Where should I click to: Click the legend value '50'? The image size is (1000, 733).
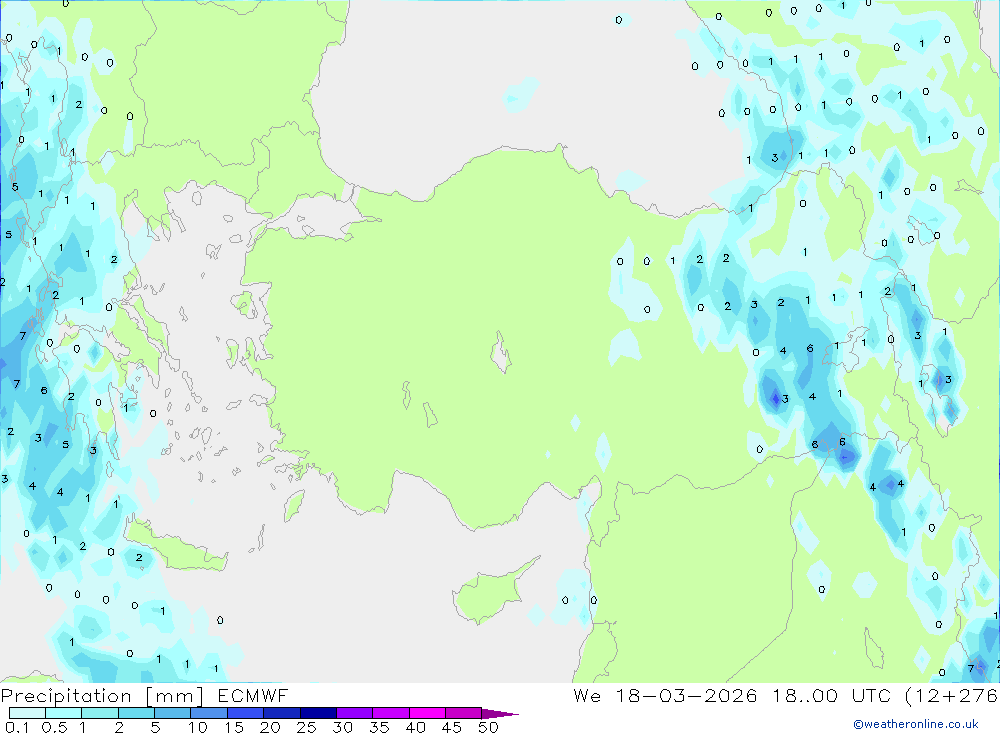click(488, 727)
